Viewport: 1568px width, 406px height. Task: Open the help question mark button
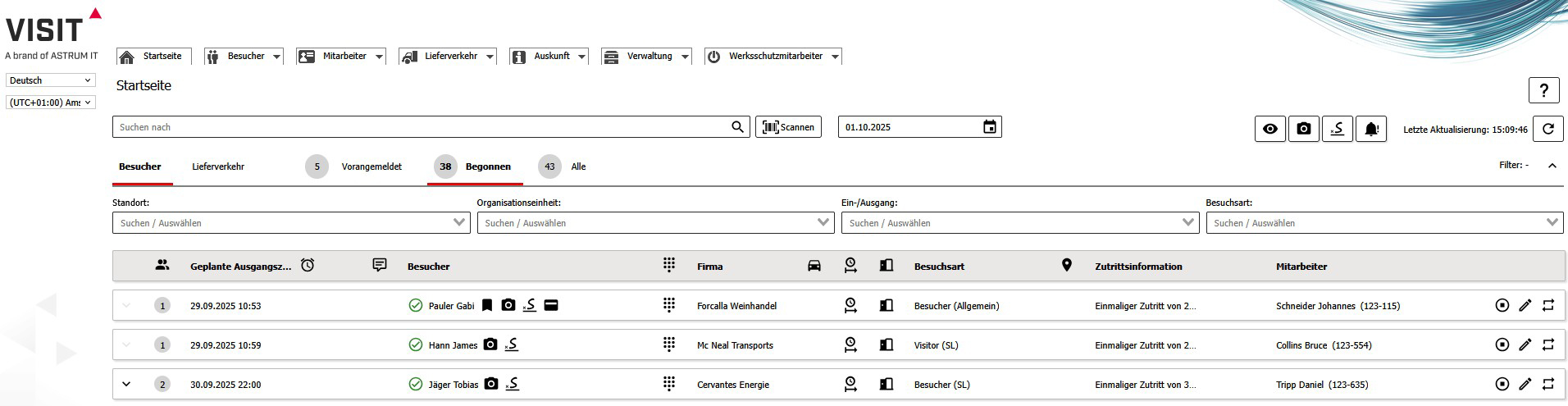click(1543, 90)
